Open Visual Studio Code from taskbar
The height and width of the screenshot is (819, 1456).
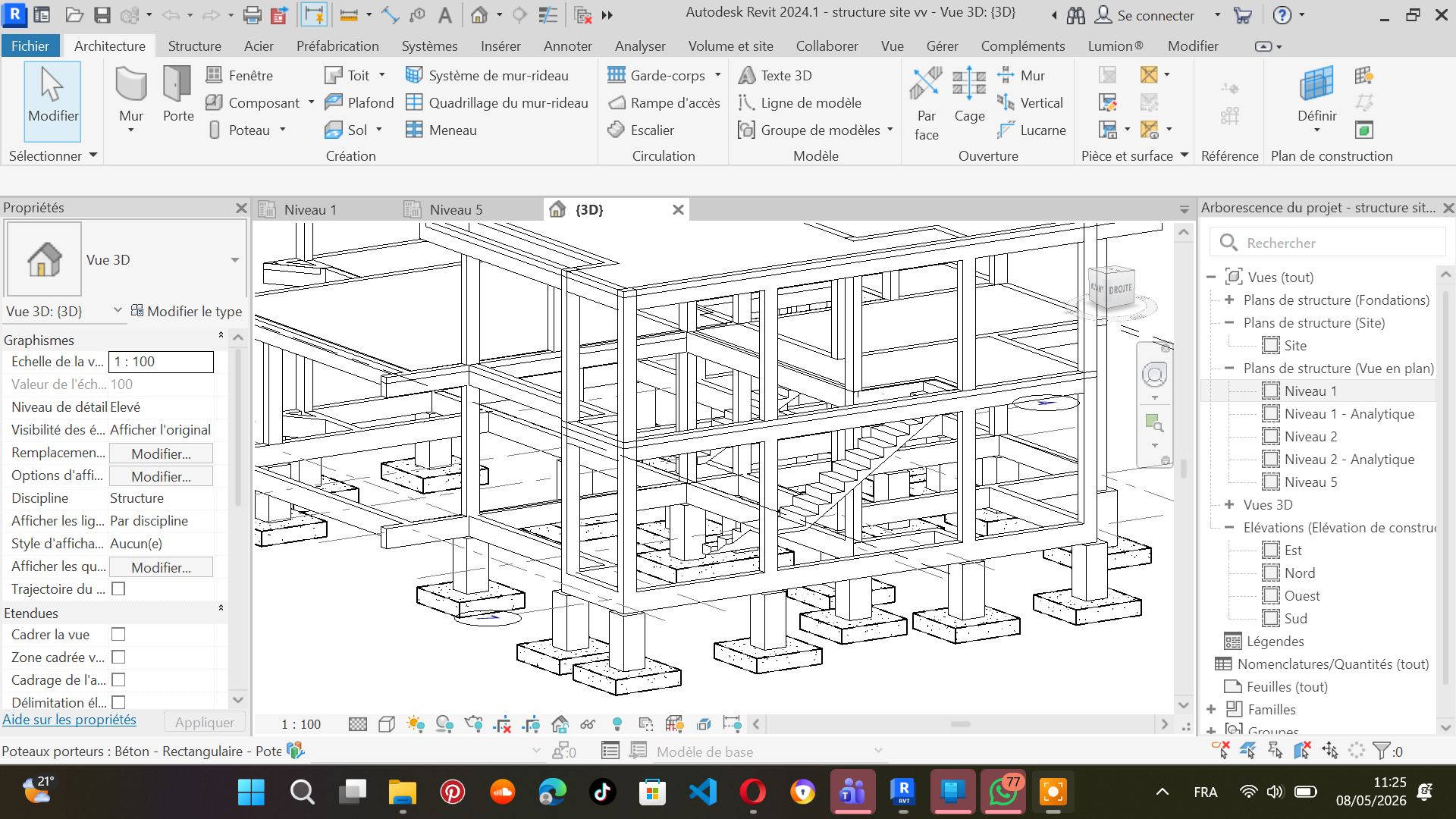click(702, 792)
